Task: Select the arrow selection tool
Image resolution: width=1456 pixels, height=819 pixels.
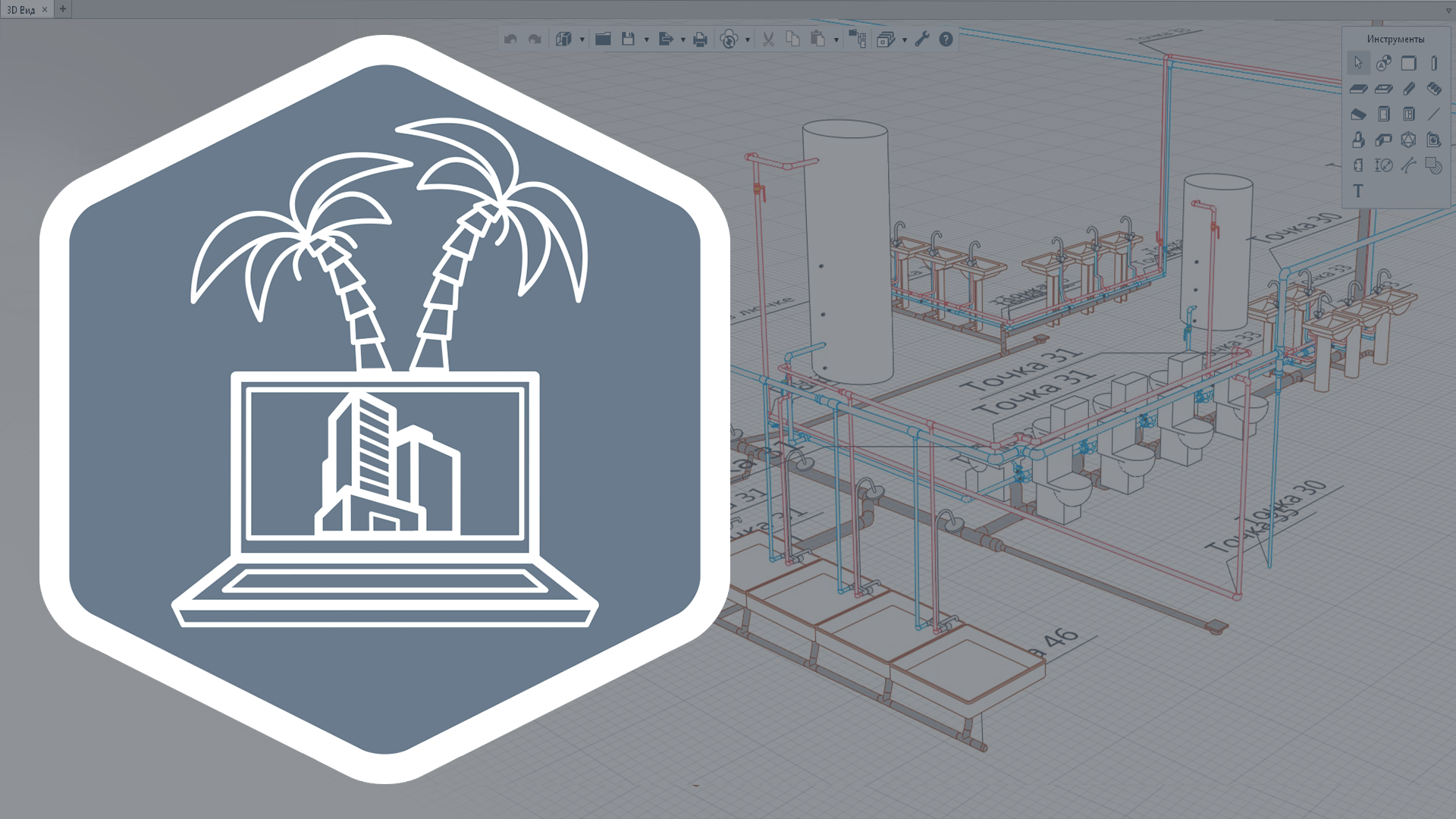Action: point(1358,63)
